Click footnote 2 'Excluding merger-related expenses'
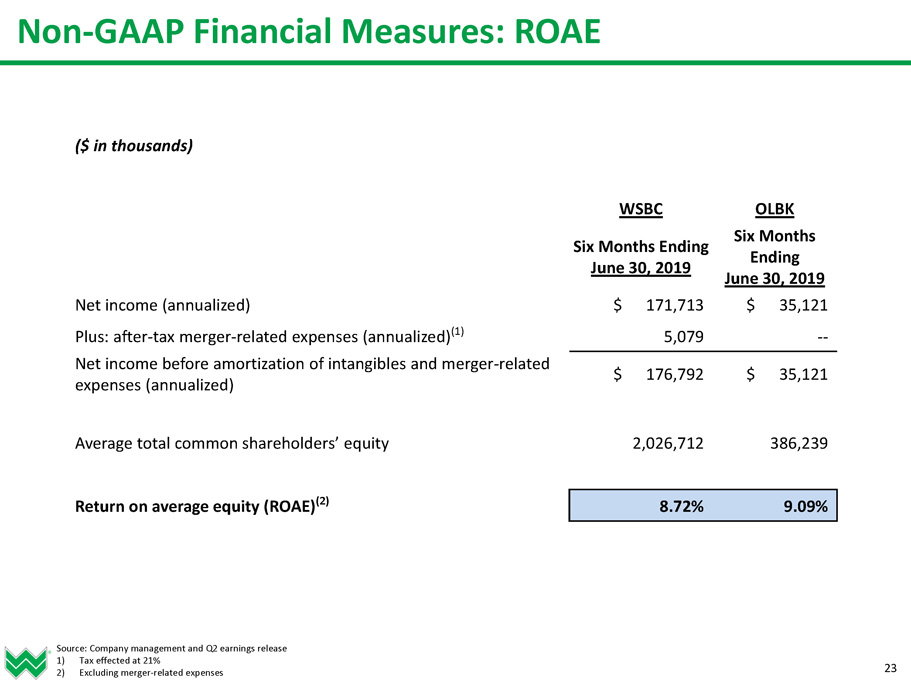911x683 pixels. pos(151,673)
